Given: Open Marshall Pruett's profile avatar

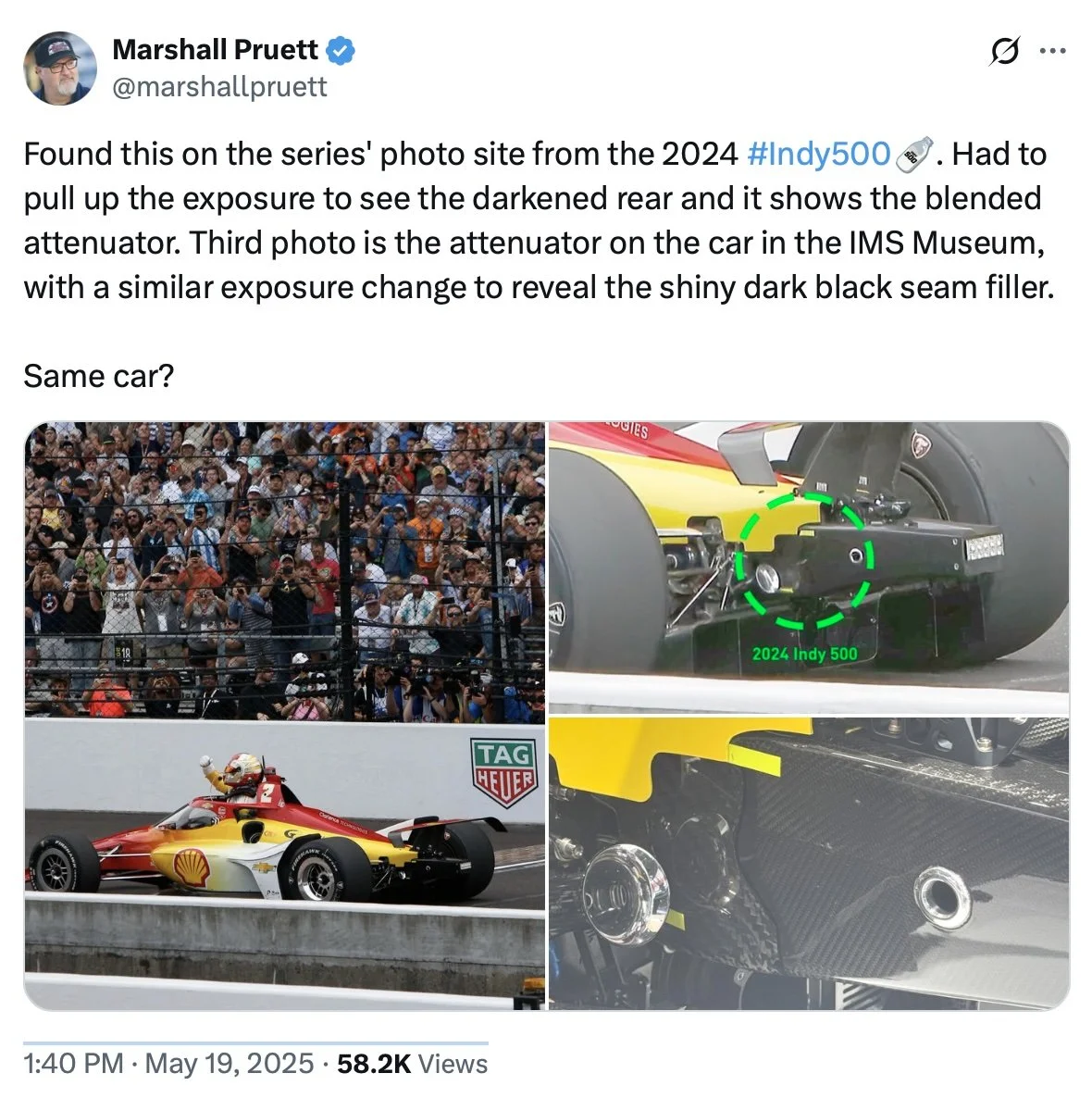Looking at the screenshot, I should 59,68.
